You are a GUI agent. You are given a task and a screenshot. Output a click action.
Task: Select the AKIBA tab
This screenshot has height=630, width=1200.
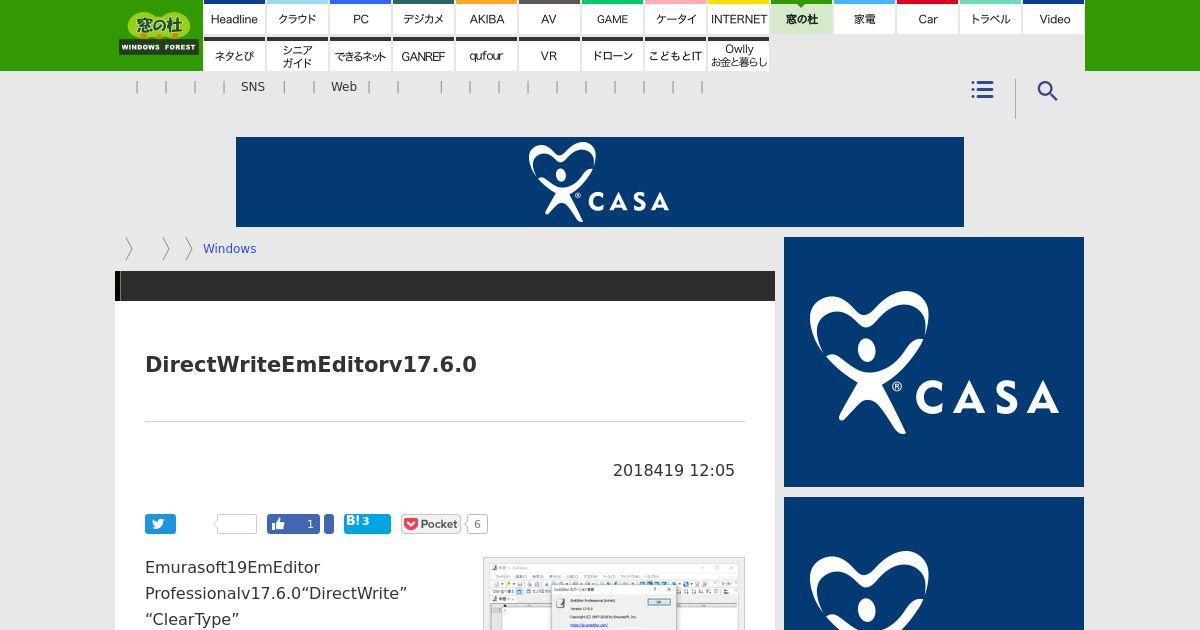pos(486,18)
